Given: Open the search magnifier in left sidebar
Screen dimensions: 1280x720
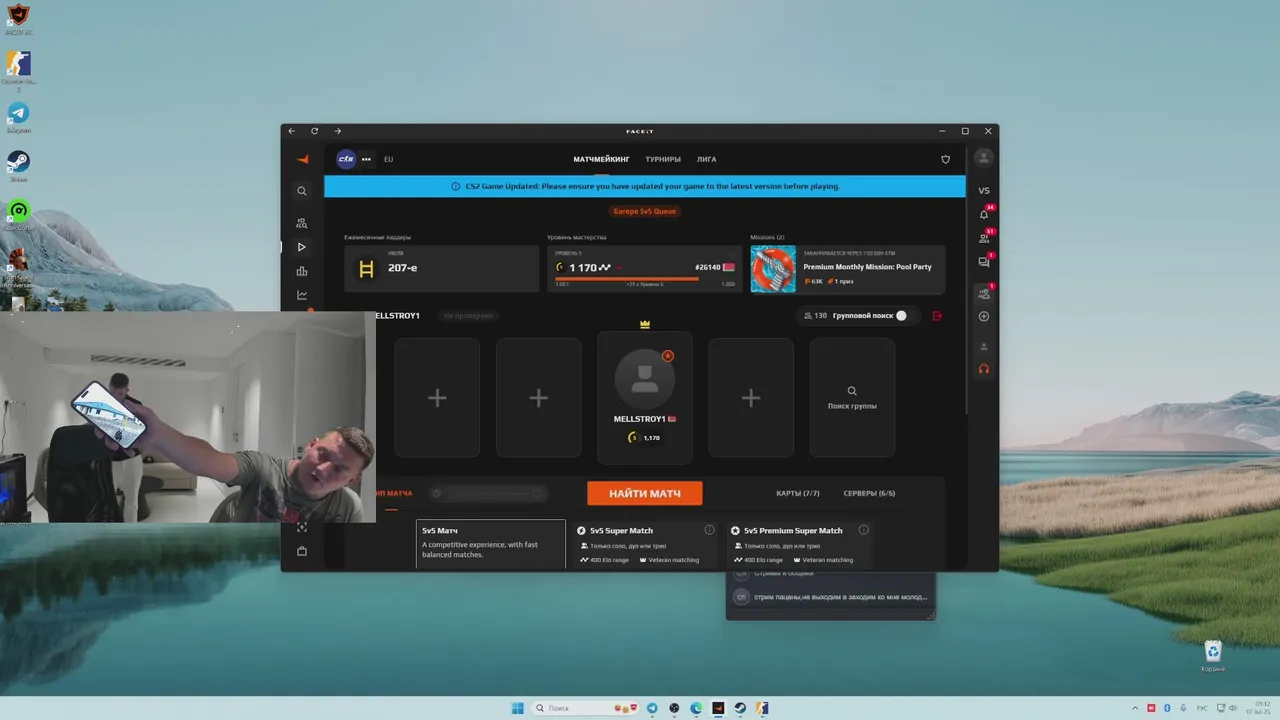Looking at the screenshot, I should pyautogui.click(x=302, y=191).
